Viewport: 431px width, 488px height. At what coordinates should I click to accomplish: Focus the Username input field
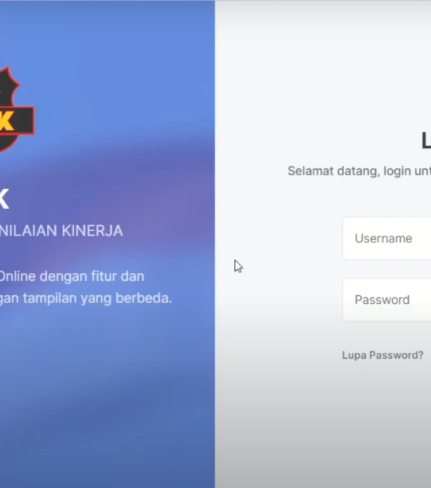coord(387,238)
